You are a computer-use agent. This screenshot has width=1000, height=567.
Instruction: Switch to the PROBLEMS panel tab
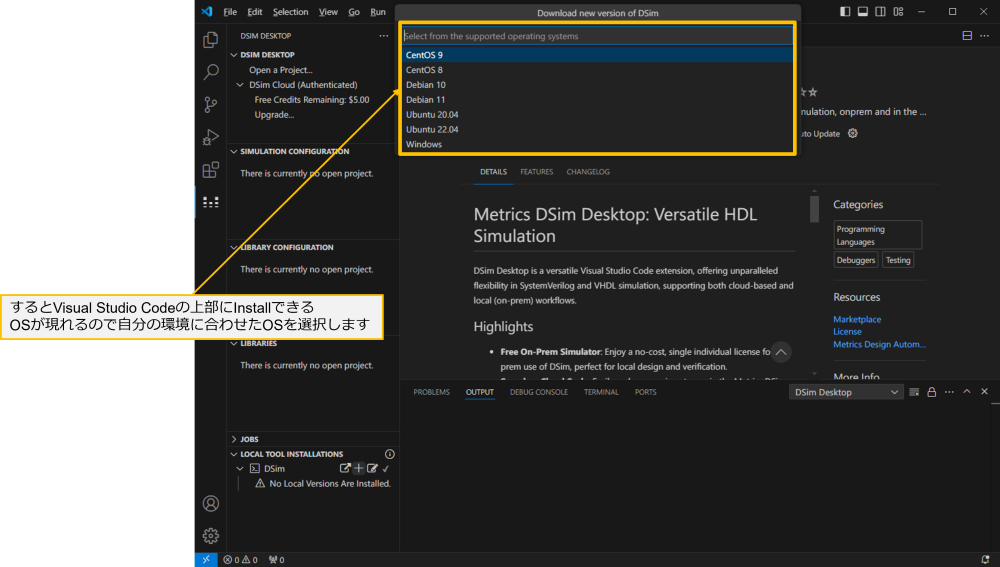(x=431, y=392)
